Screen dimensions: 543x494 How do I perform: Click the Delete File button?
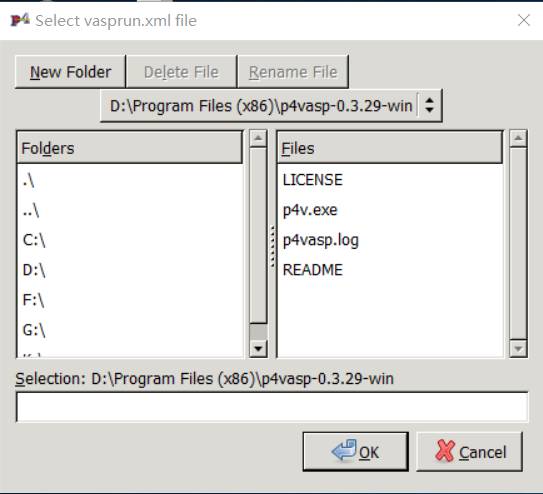(x=181, y=72)
